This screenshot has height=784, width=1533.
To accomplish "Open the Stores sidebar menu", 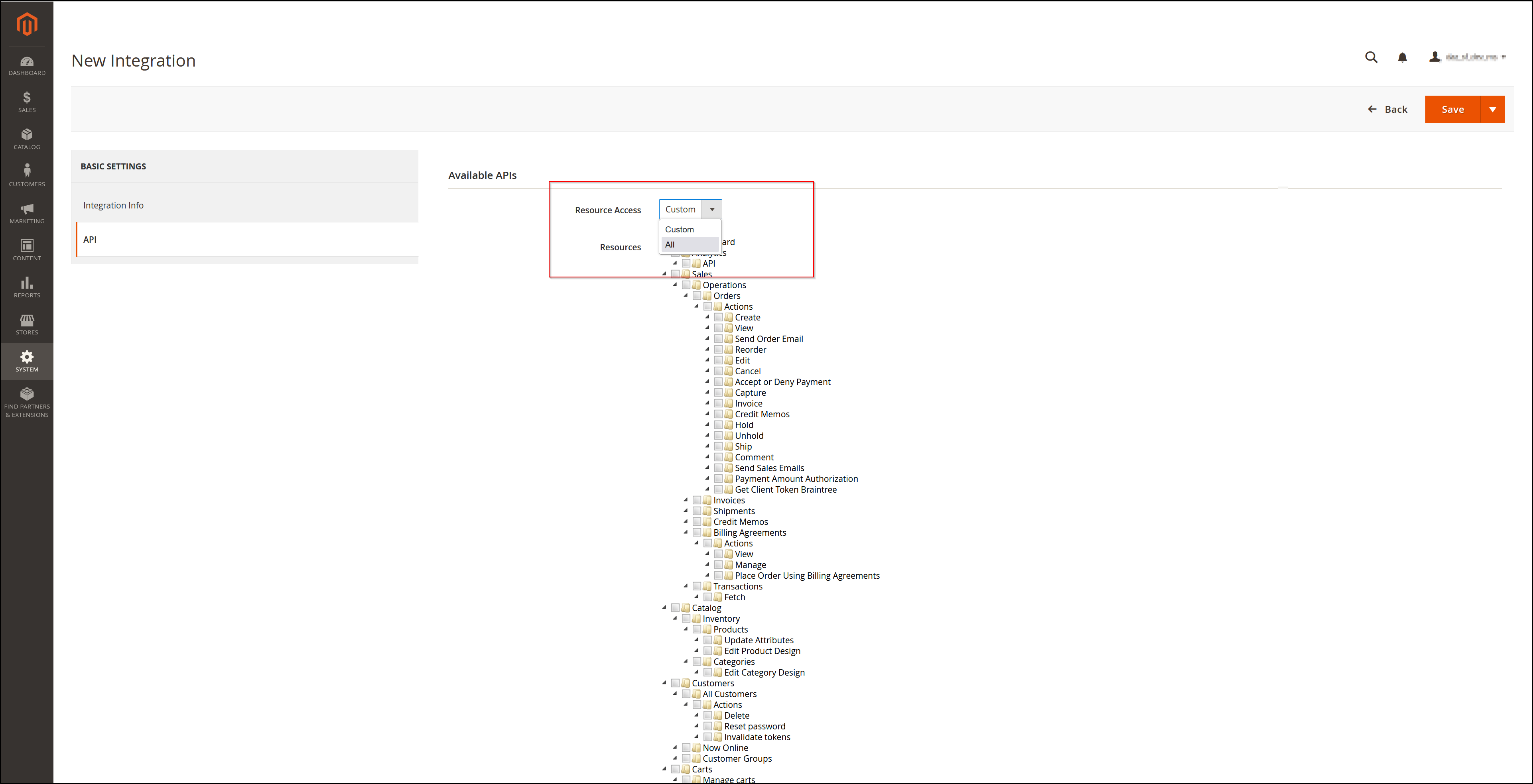I will [27, 325].
